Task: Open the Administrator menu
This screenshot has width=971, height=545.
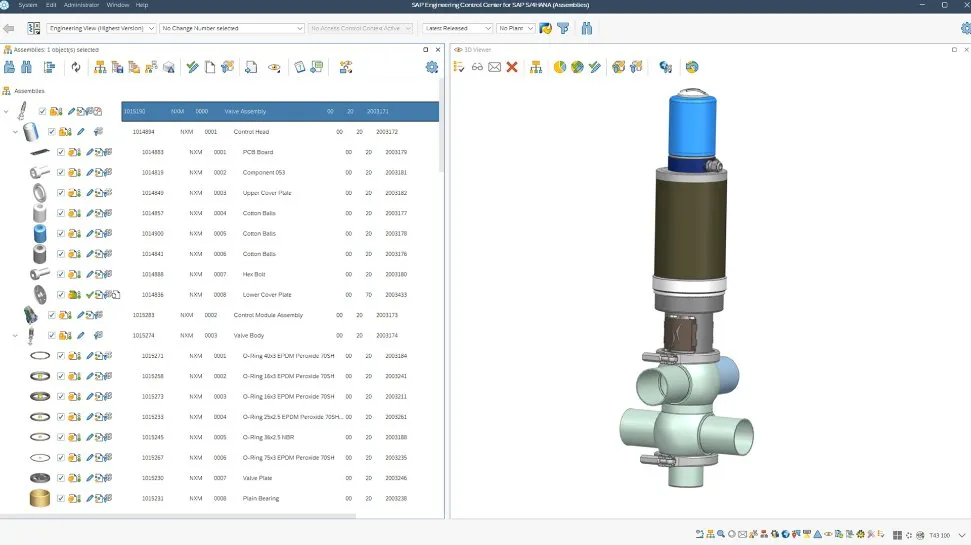Action: tap(81, 5)
